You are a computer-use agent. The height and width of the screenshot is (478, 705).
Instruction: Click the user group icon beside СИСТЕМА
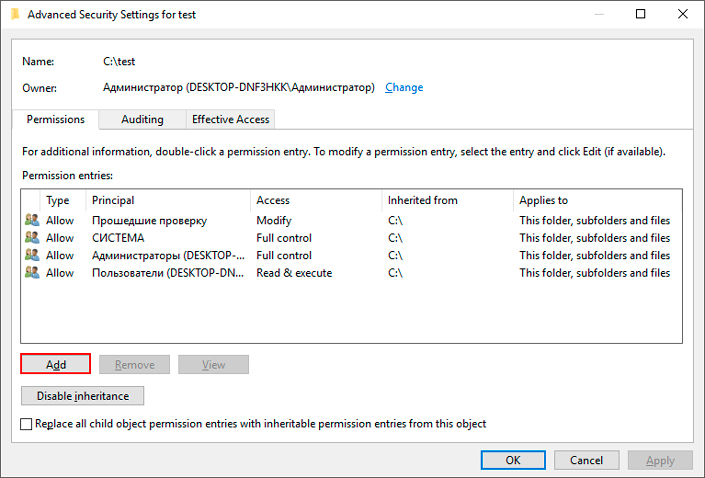pos(32,237)
